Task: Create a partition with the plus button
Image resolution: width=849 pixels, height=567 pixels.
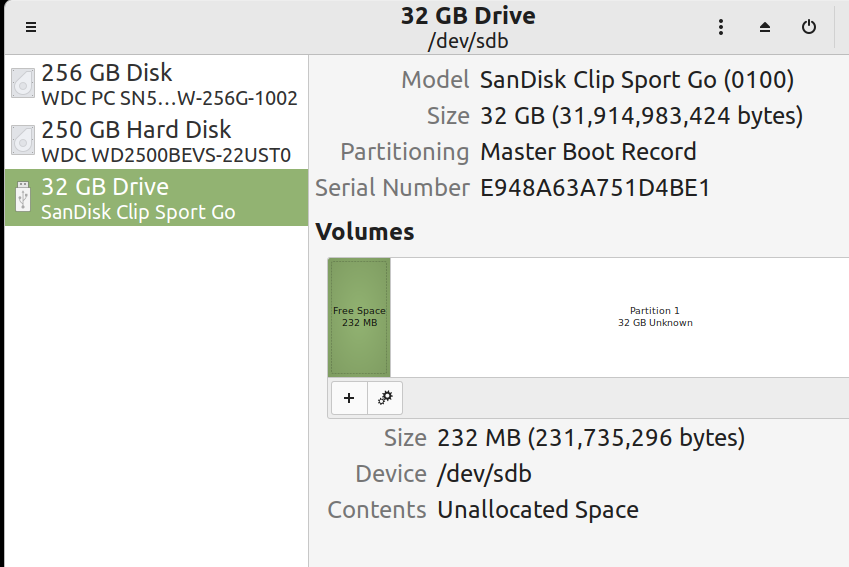Action: coord(349,398)
